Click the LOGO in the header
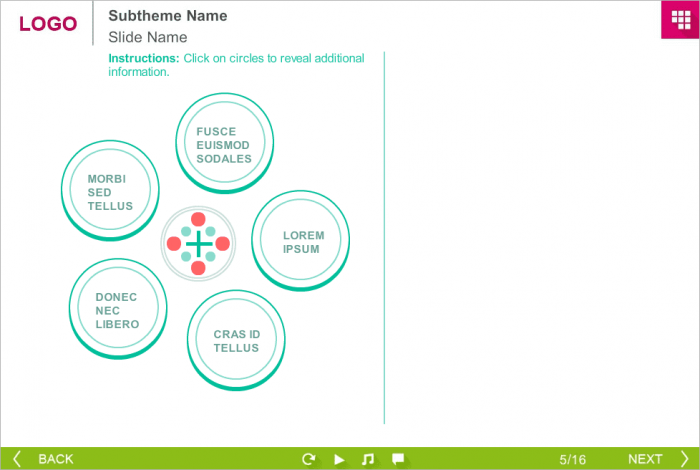Viewport: 700px width, 470px height. coord(47,24)
